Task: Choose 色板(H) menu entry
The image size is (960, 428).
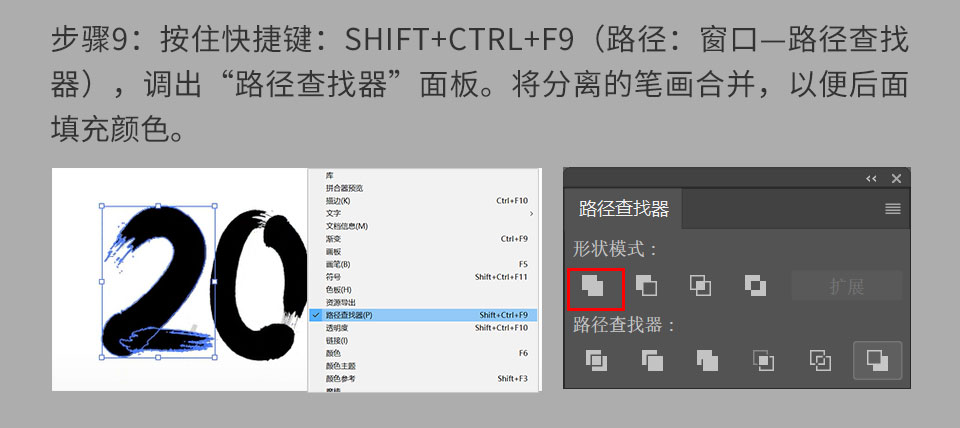Action: pyautogui.click(x=422, y=290)
